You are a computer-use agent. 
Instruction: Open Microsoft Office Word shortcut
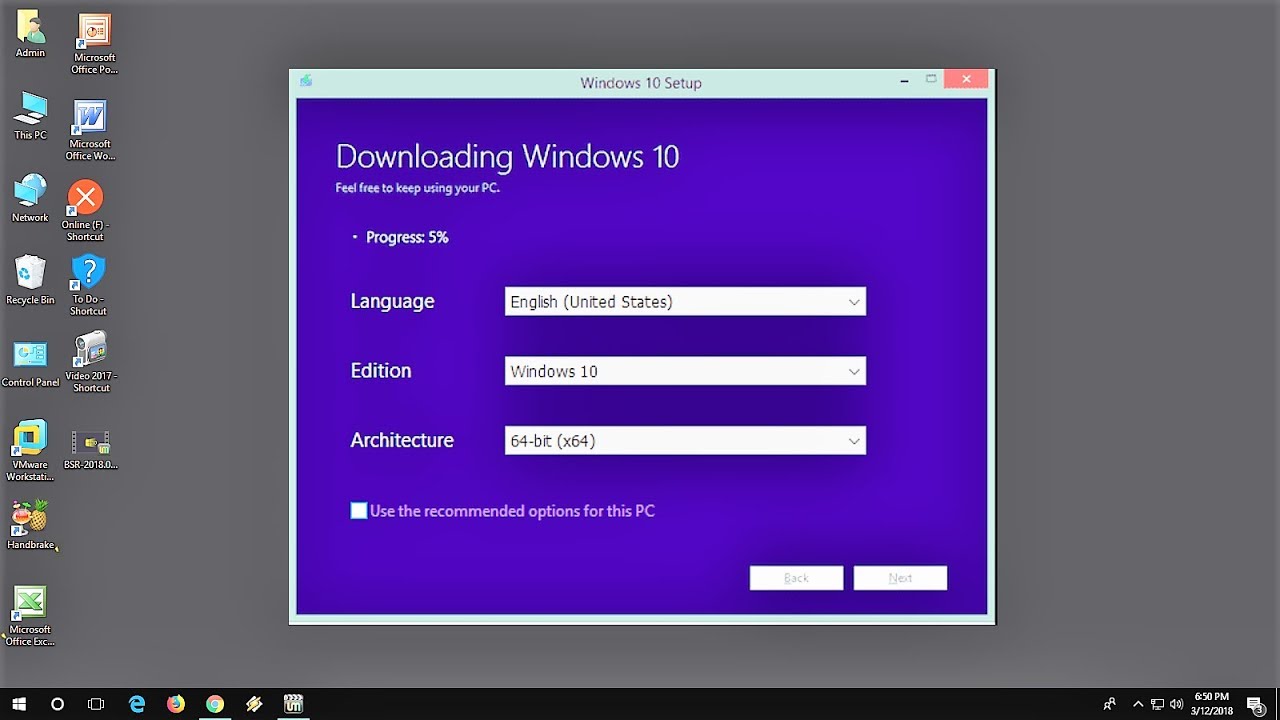pyautogui.click(x=90, y=130)
